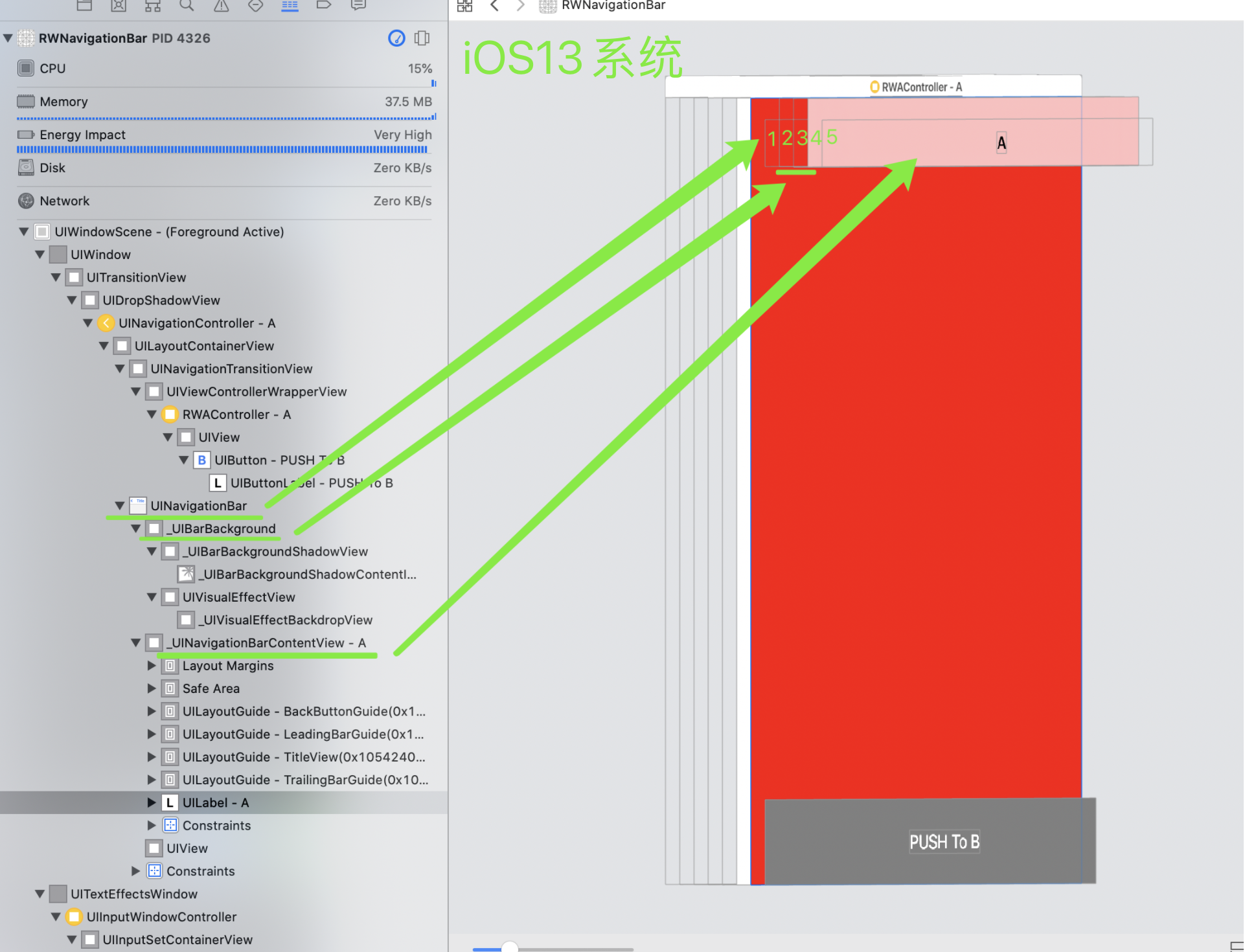Click RWNavigationBar in the jump bar
This screenshot has width=1245, height=952.
point(613,6)
